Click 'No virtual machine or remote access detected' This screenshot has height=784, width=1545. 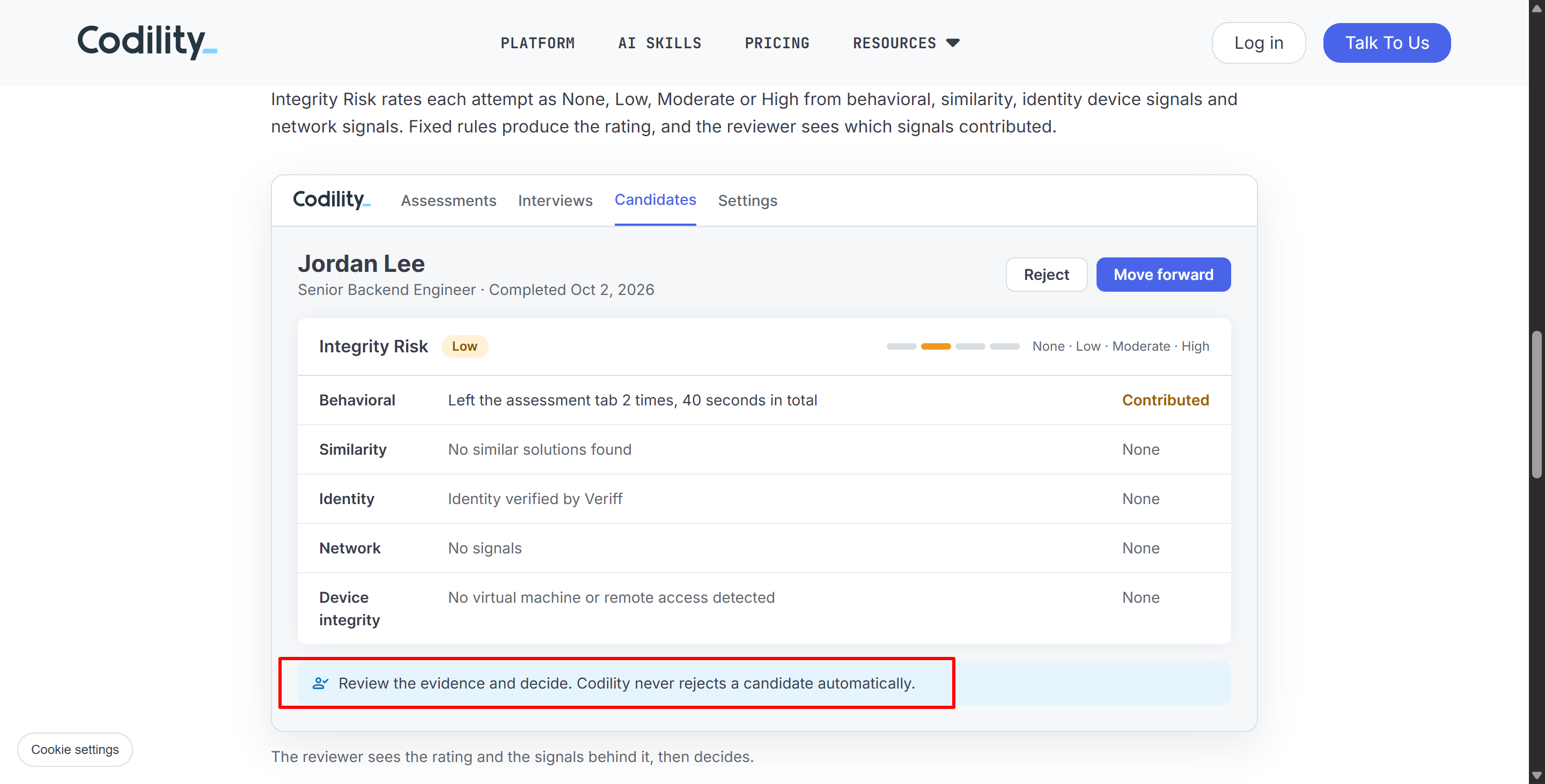(611, 597)
